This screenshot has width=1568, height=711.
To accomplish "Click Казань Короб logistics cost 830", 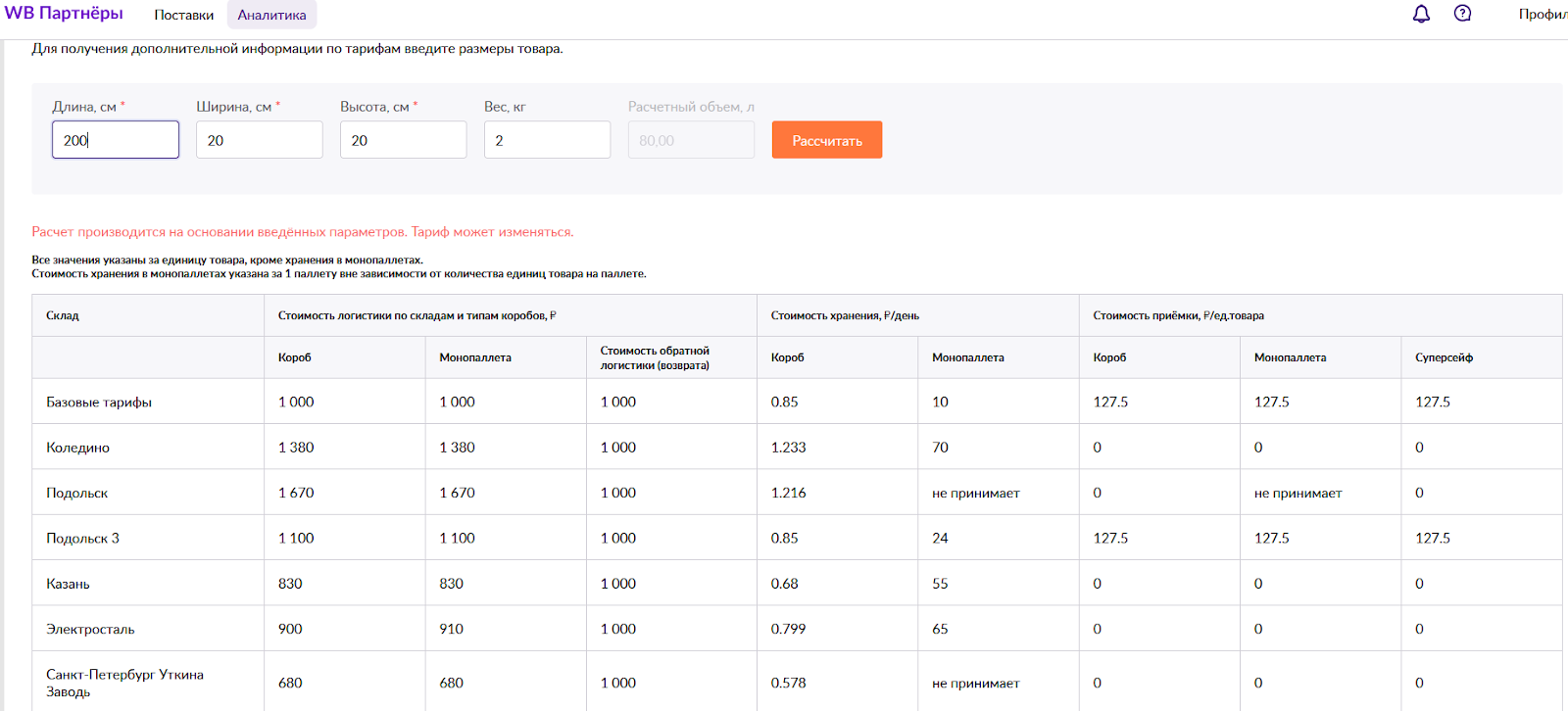I will [290, 583].
